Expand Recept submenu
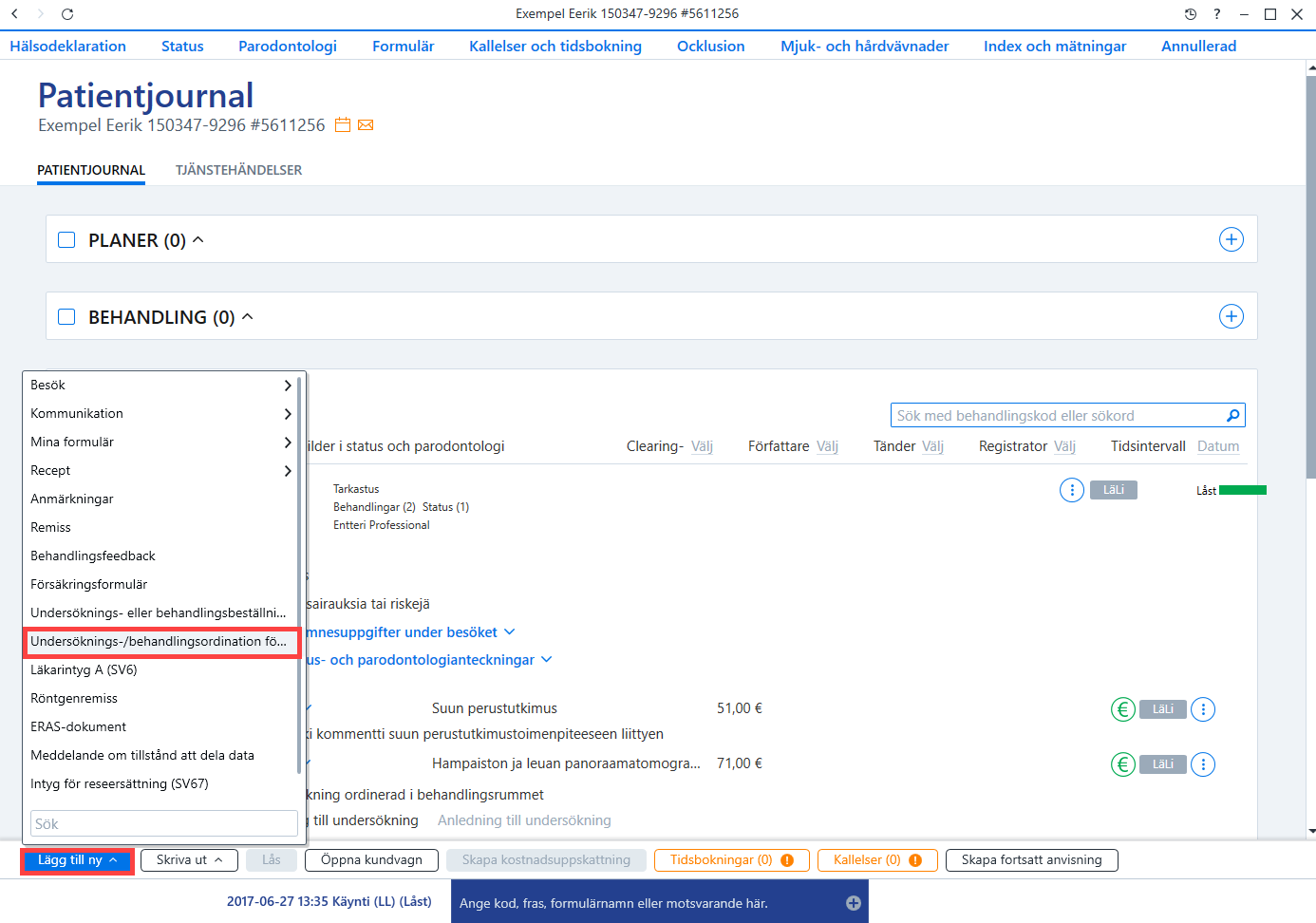 click(288, 471)
